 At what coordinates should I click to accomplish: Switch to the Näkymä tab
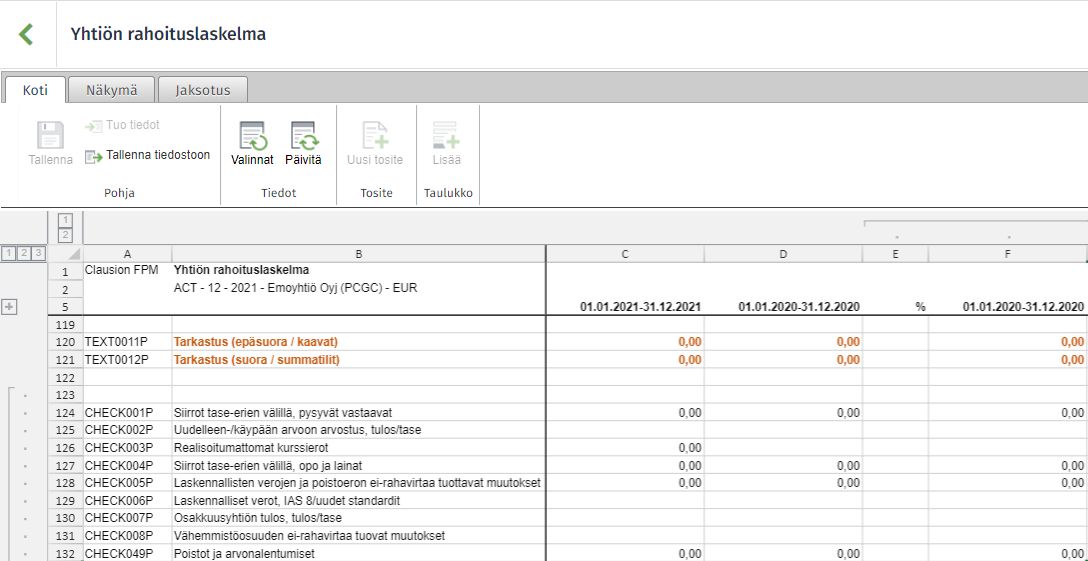[x=112, y=90]
